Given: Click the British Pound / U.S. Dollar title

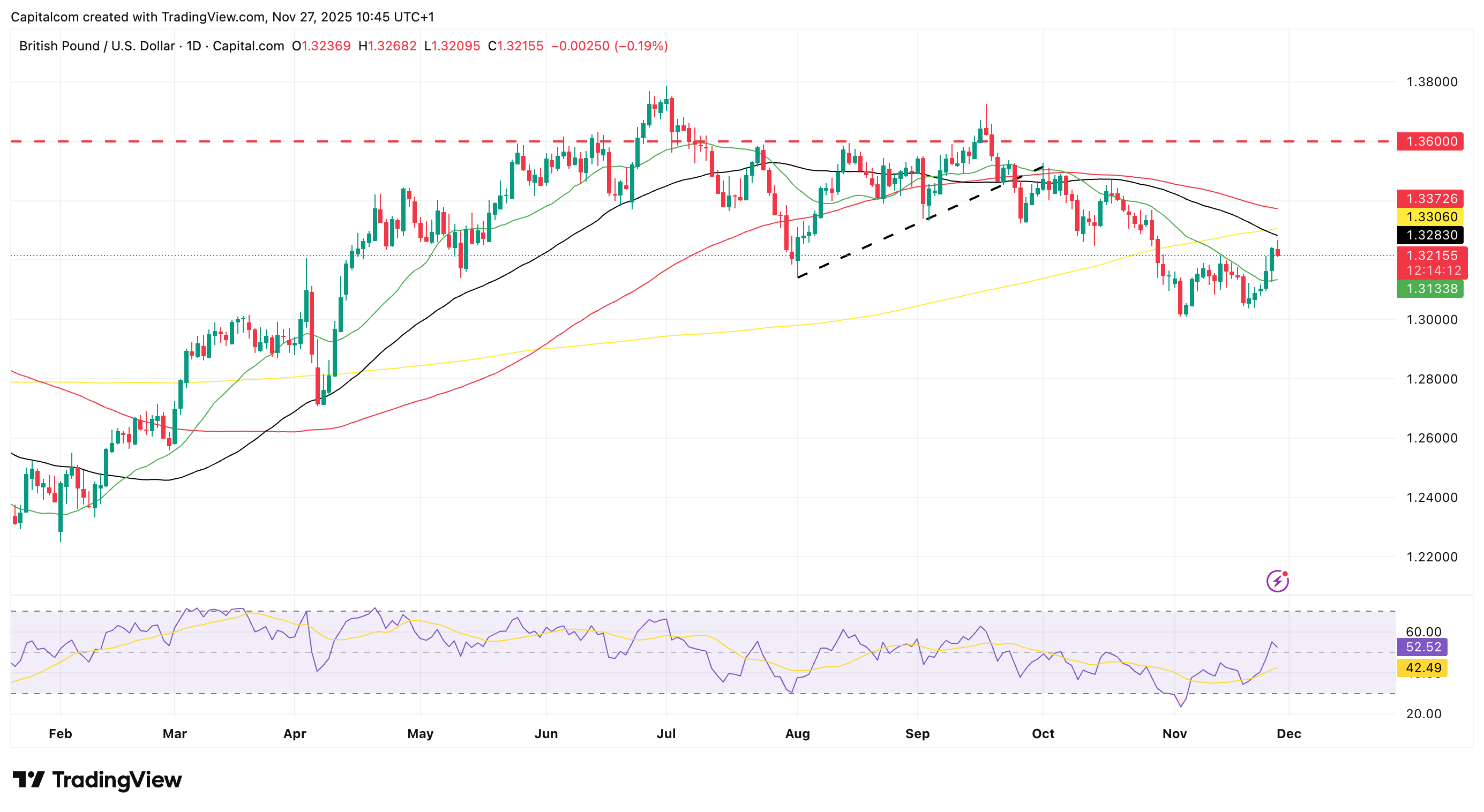Looking at the screenshot, I should click(x=96, y=46).
